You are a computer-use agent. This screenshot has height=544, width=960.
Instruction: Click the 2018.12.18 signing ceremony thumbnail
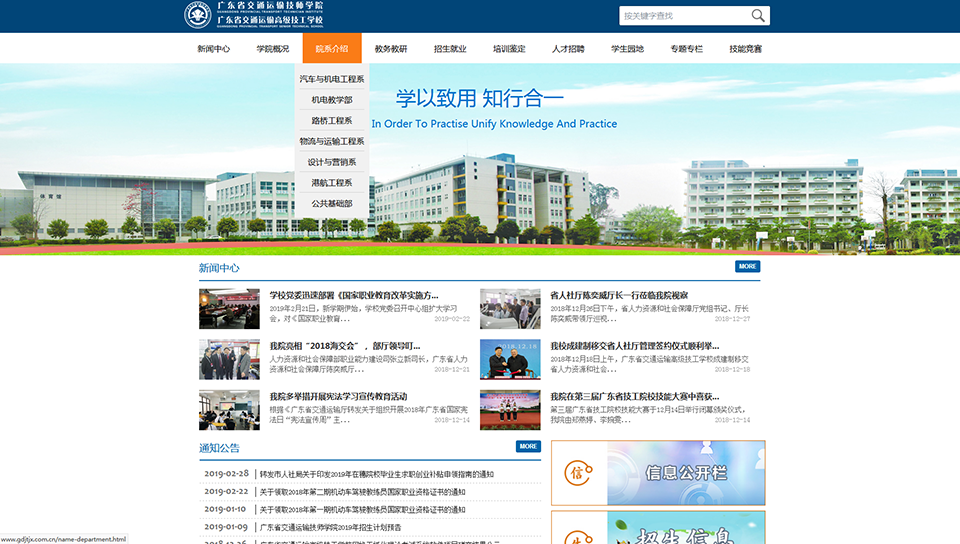click(x=510, y=360)
